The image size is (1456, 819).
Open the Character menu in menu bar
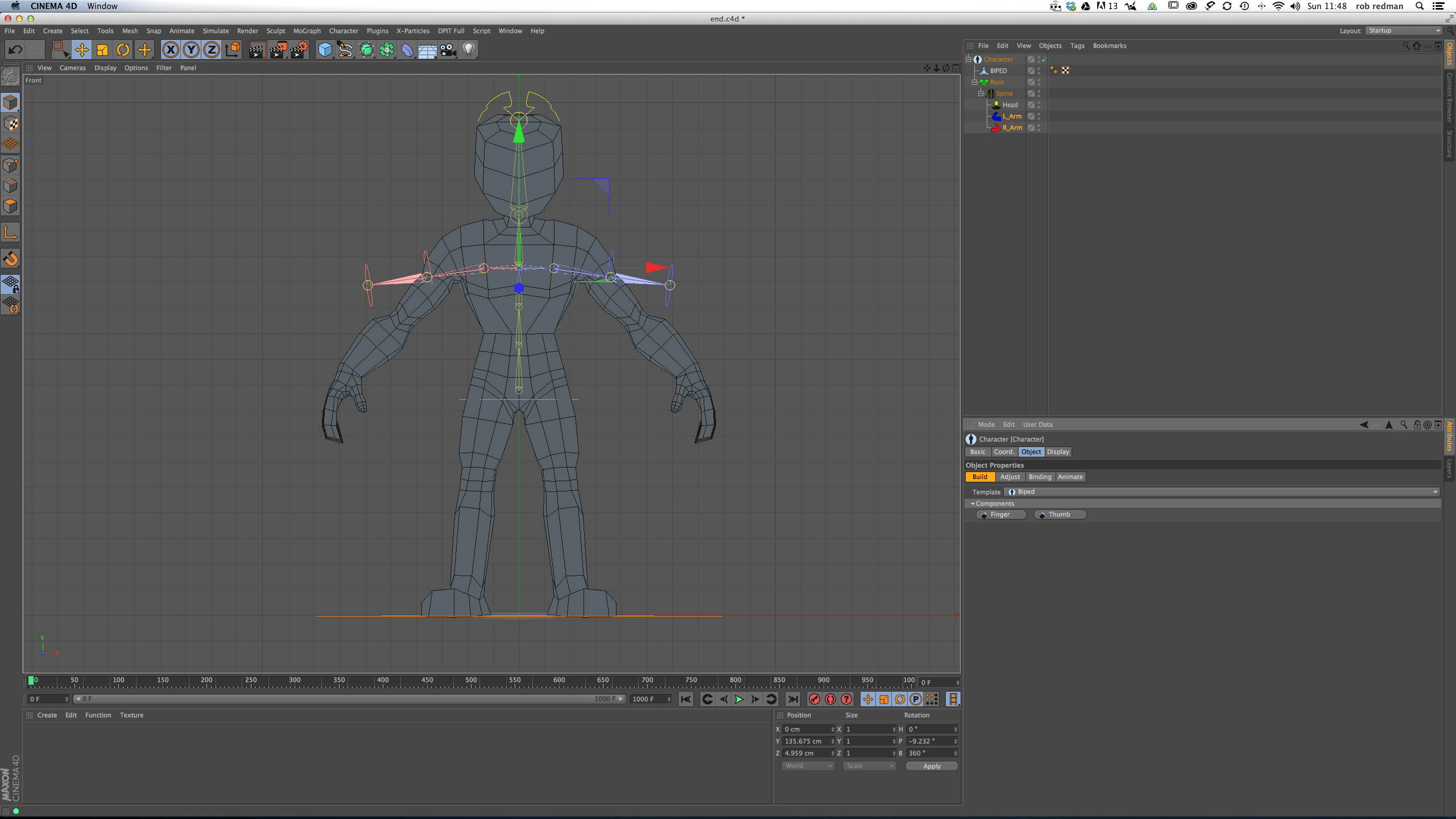click(x=344, y=31)
